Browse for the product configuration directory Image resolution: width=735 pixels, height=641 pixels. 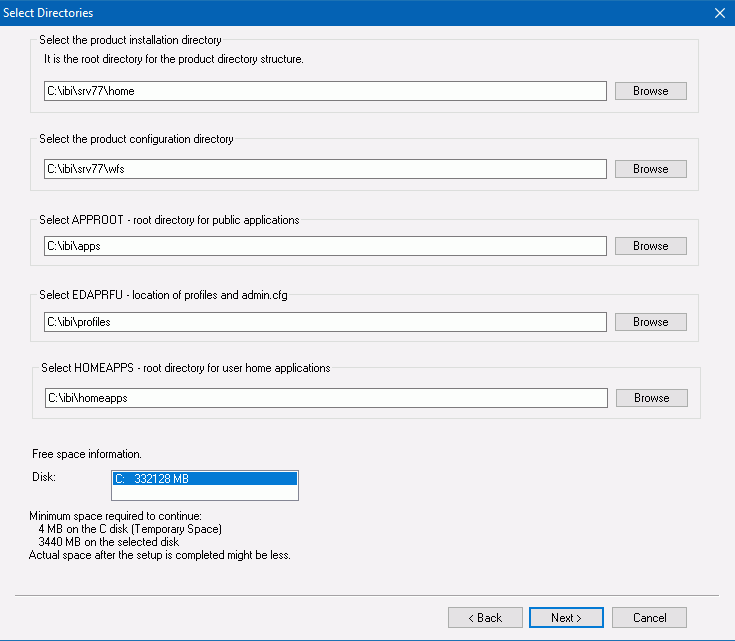pyautogui.click(x=651, y=169)
